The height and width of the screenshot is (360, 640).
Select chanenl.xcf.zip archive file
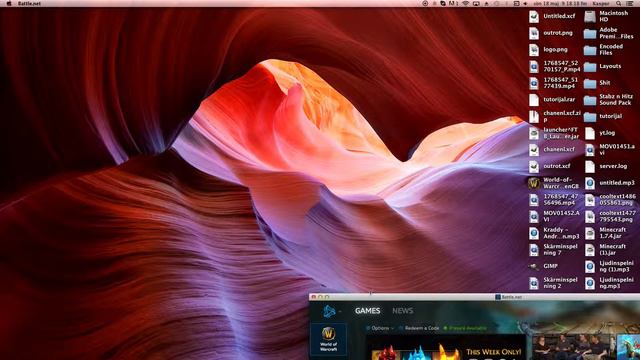point(554,116)
